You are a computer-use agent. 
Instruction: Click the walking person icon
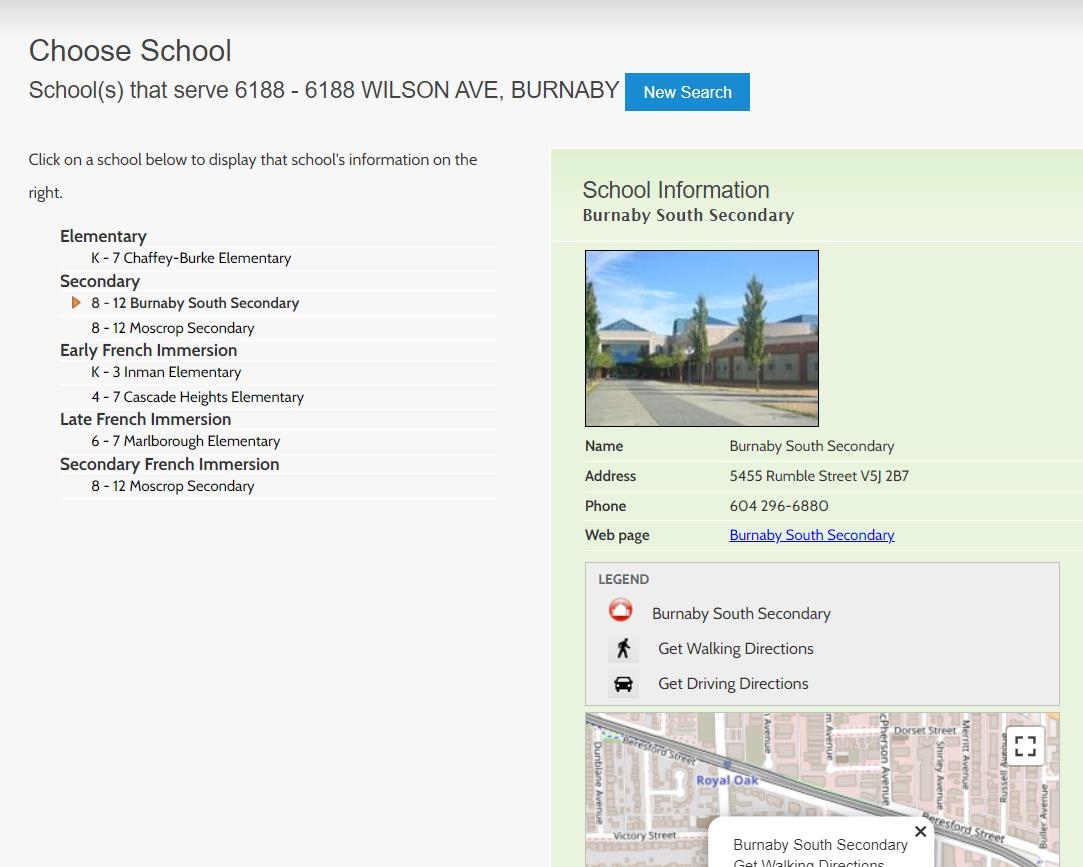pos(623,649)
